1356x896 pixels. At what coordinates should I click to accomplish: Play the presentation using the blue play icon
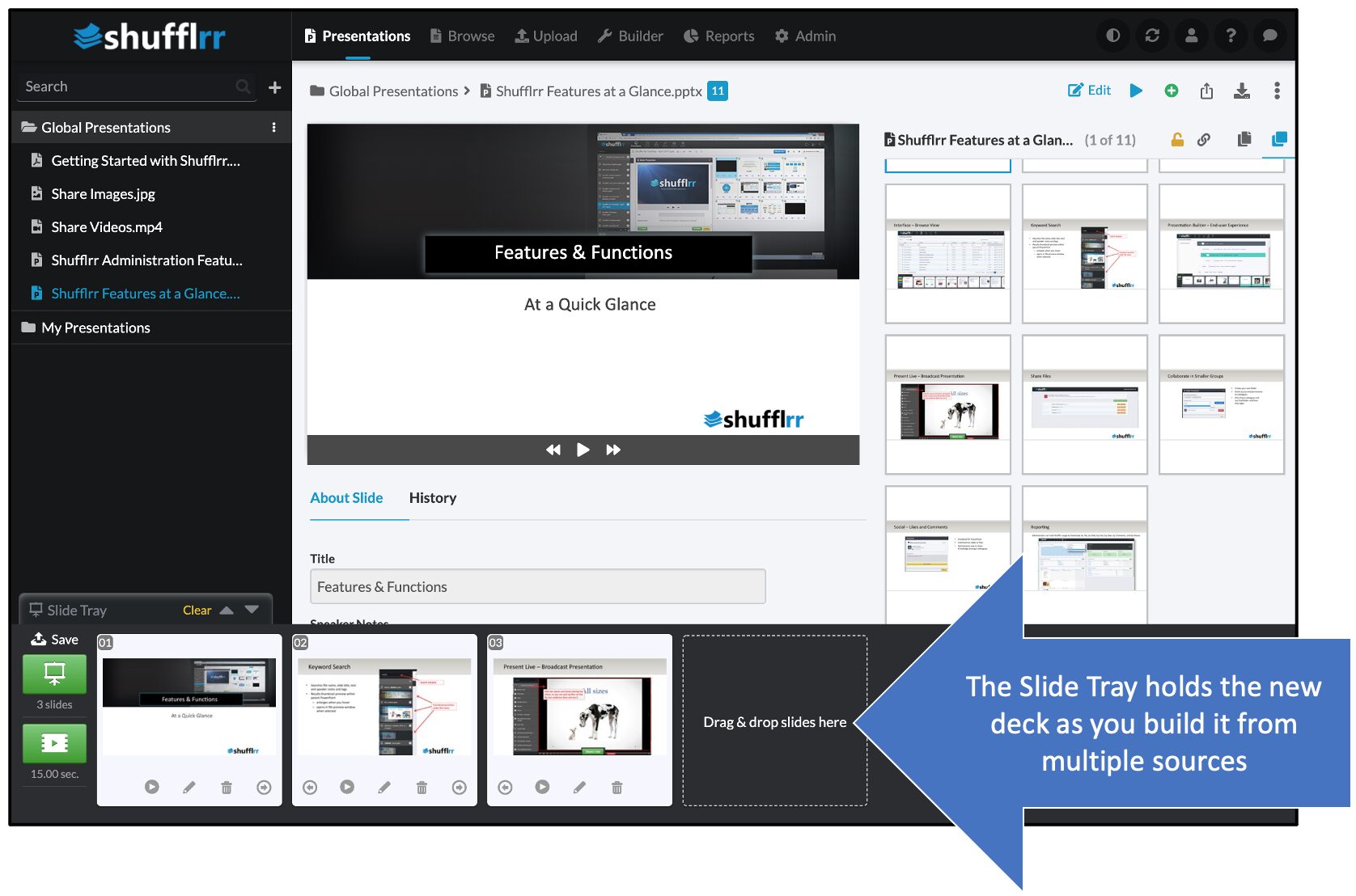pos(1136,91)
